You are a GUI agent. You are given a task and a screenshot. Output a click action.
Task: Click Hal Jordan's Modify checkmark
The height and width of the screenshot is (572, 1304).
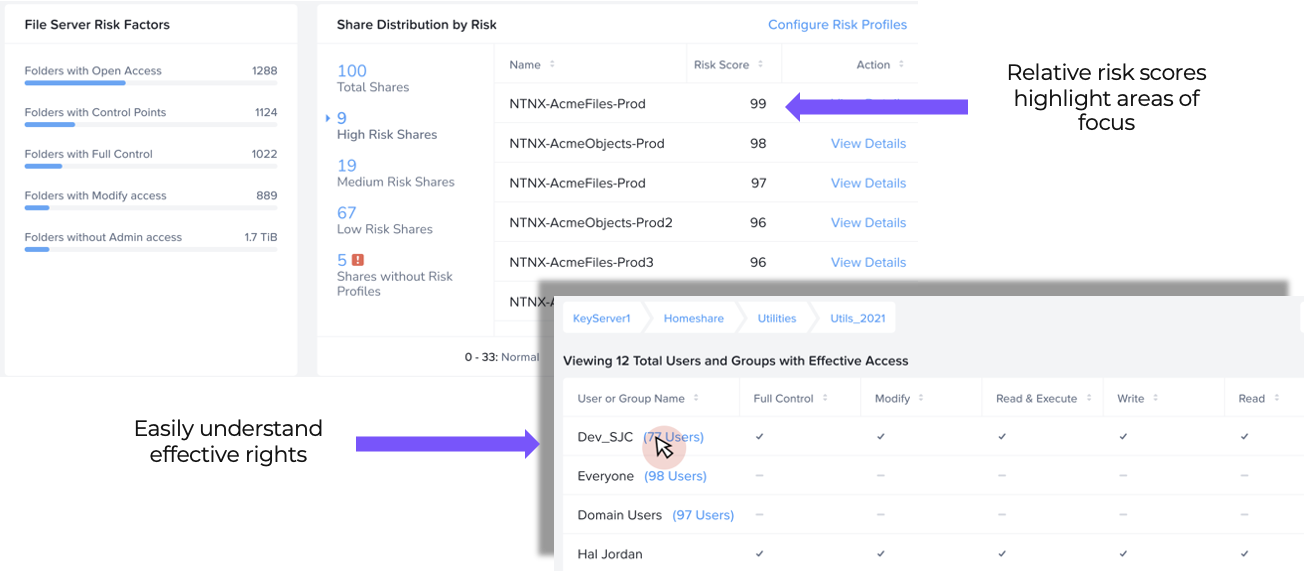pyautogui.click(x=880, y=554)
